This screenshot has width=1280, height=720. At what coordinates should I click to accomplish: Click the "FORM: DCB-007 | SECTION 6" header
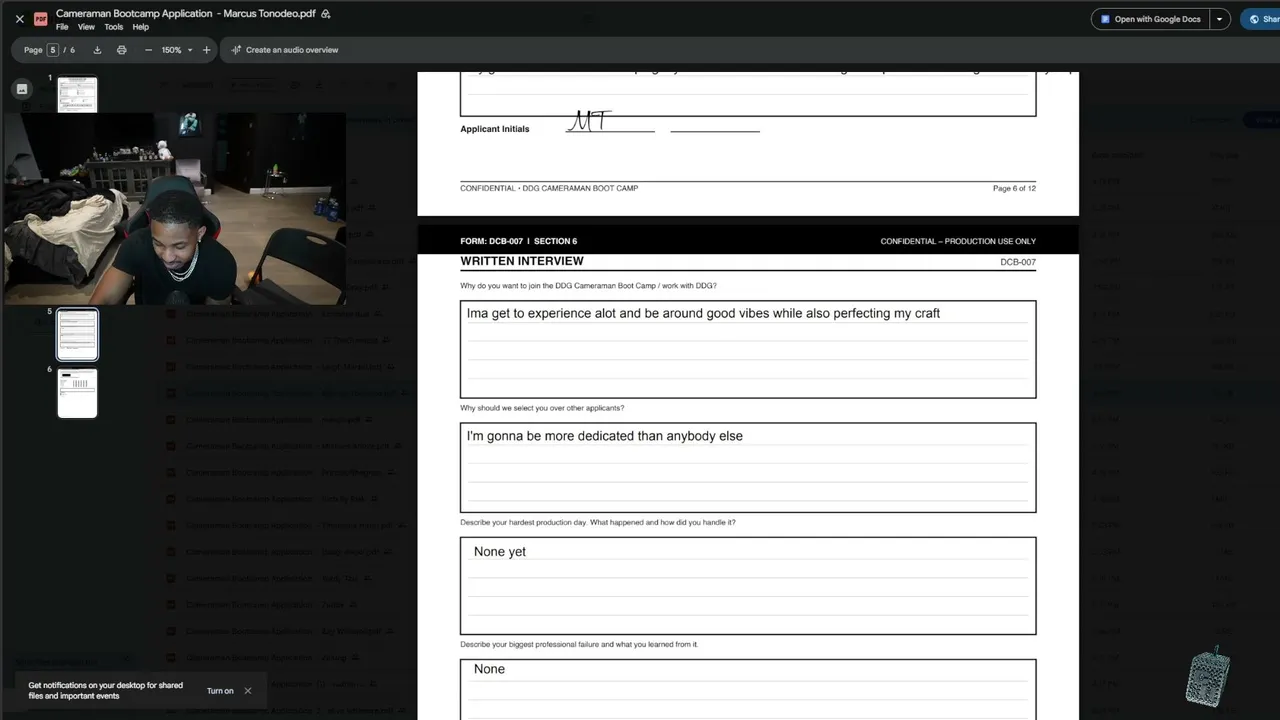519,241
